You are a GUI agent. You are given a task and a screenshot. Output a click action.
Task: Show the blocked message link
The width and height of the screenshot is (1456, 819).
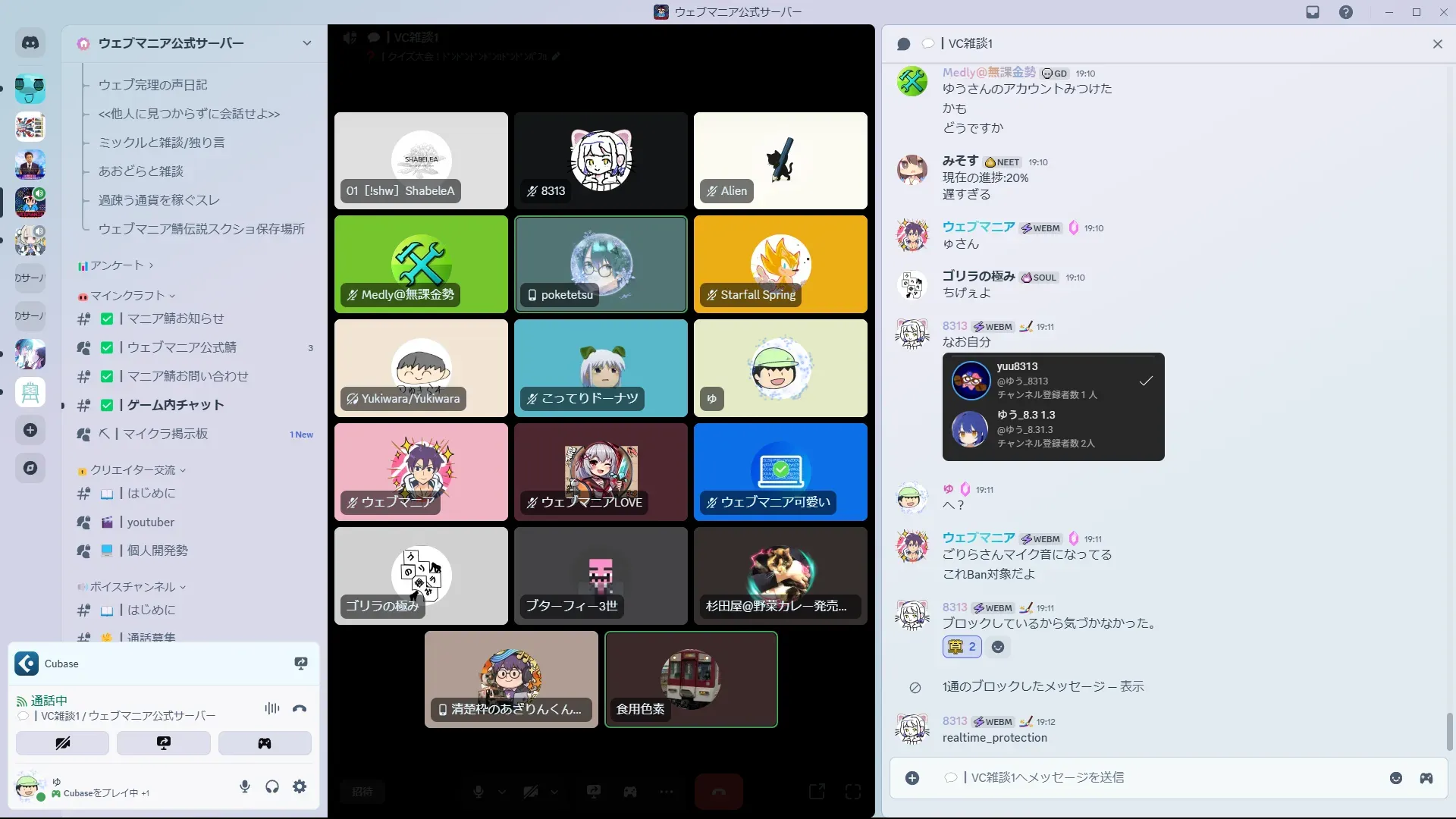coord(1131,686)
